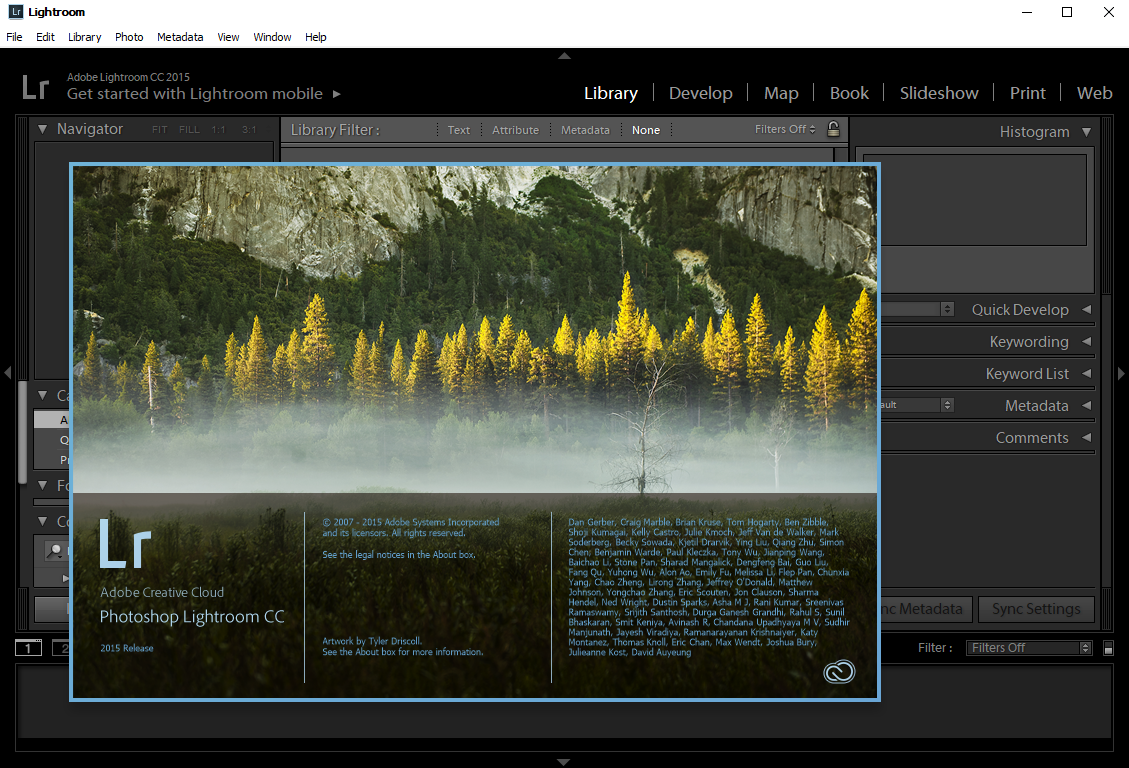Image resolution: width=1129 pixels, height=768 pixels.
Task: Click "2015 Release" text on splash screen
Action: [x=127, y=648]
